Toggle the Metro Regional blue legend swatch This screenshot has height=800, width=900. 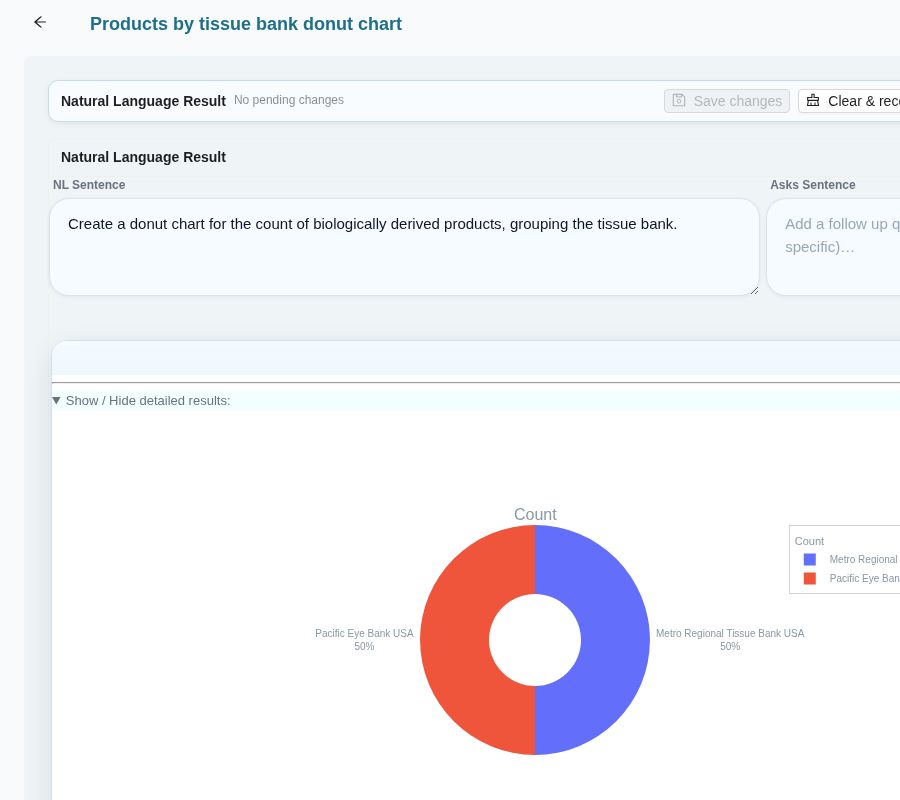click(809, 560)
